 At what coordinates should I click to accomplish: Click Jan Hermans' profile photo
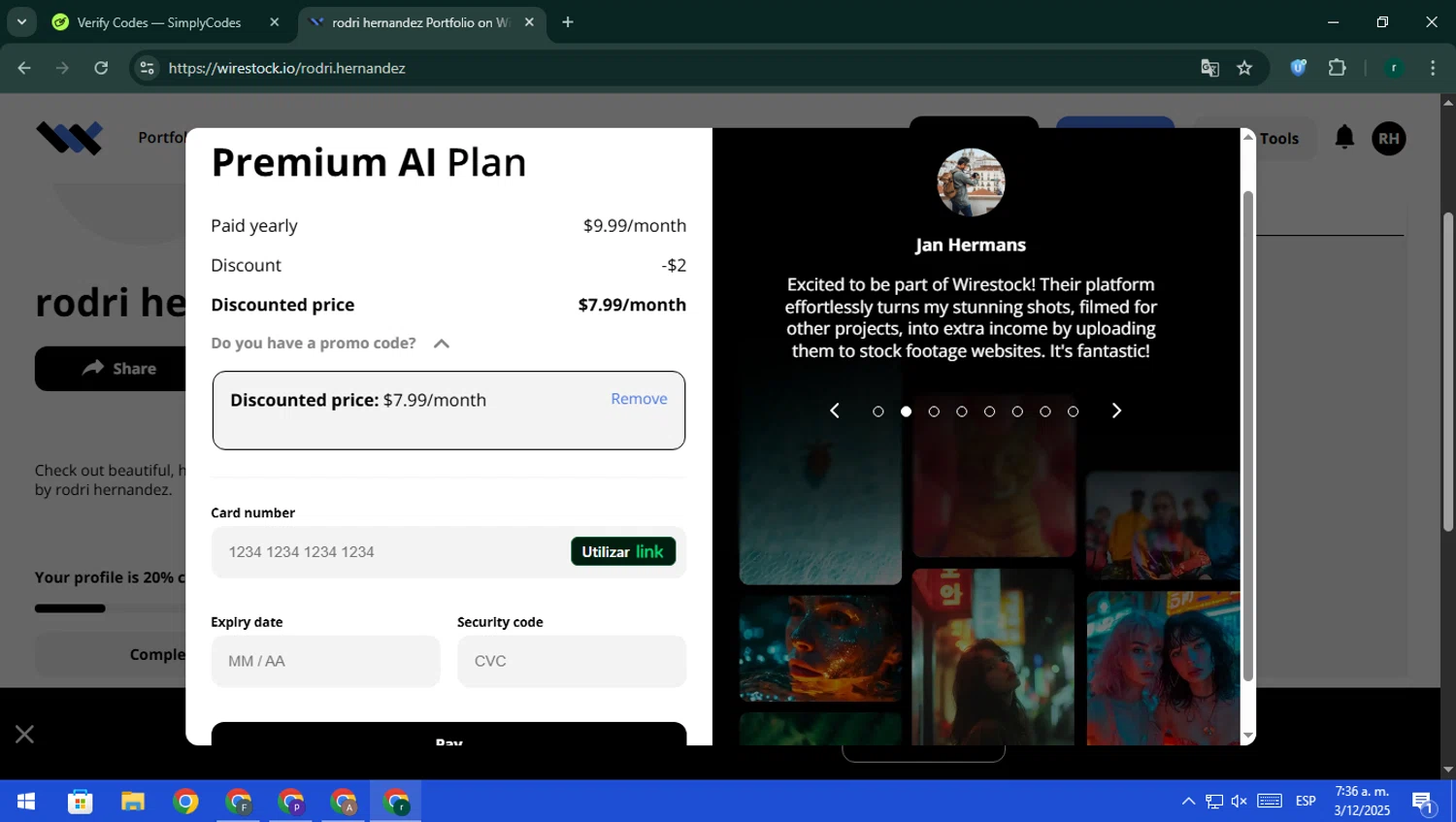click(971, 182)
